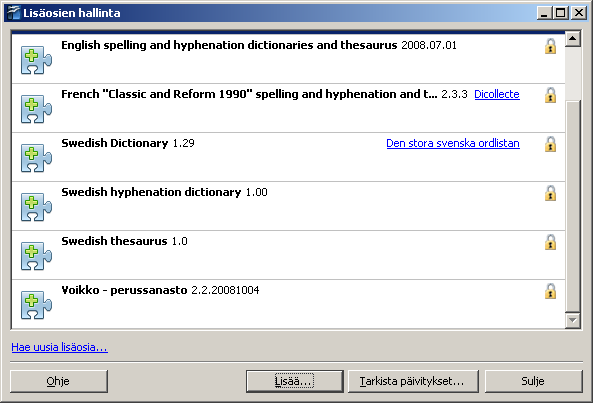Select the Swedish hyphenation dictionary entry title
Screen dimensions: 593x403
point(151,192)
